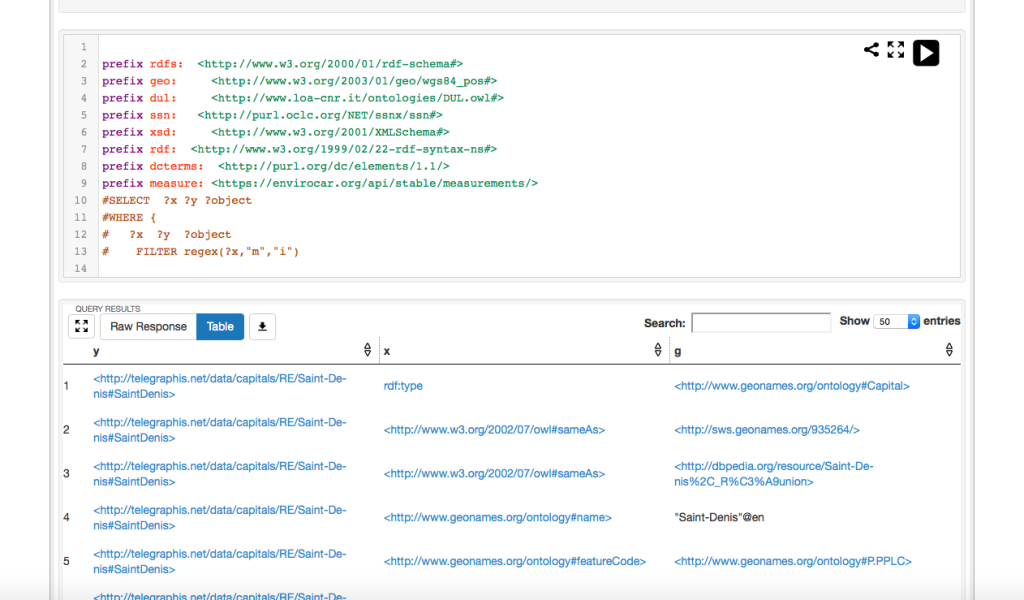Run the SPARQL query with the play button

925,52
